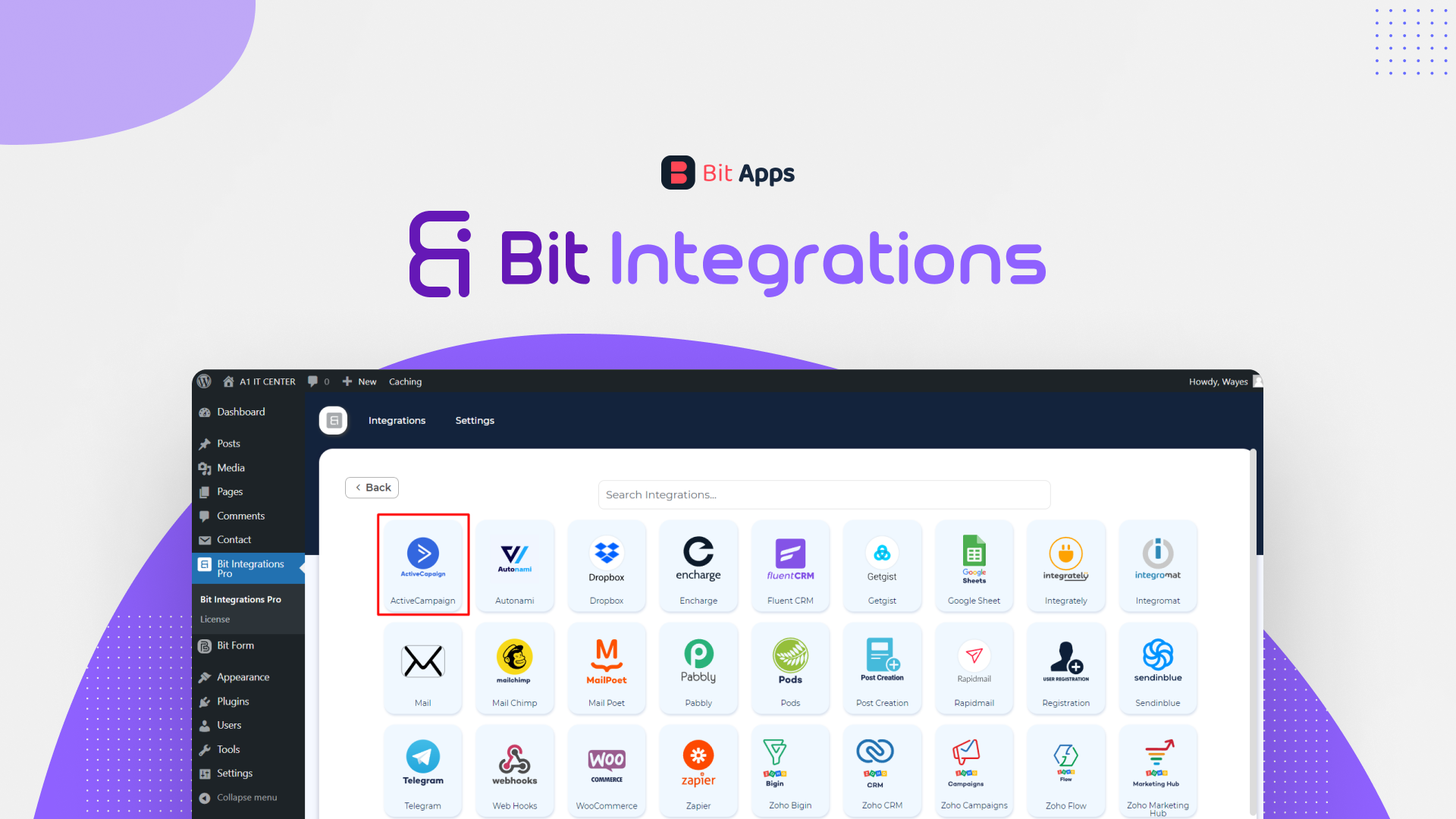Viewport: 1456px width, 819px height.
Task: Open the Dropbox integration
Action: click(x=606, y=562)
